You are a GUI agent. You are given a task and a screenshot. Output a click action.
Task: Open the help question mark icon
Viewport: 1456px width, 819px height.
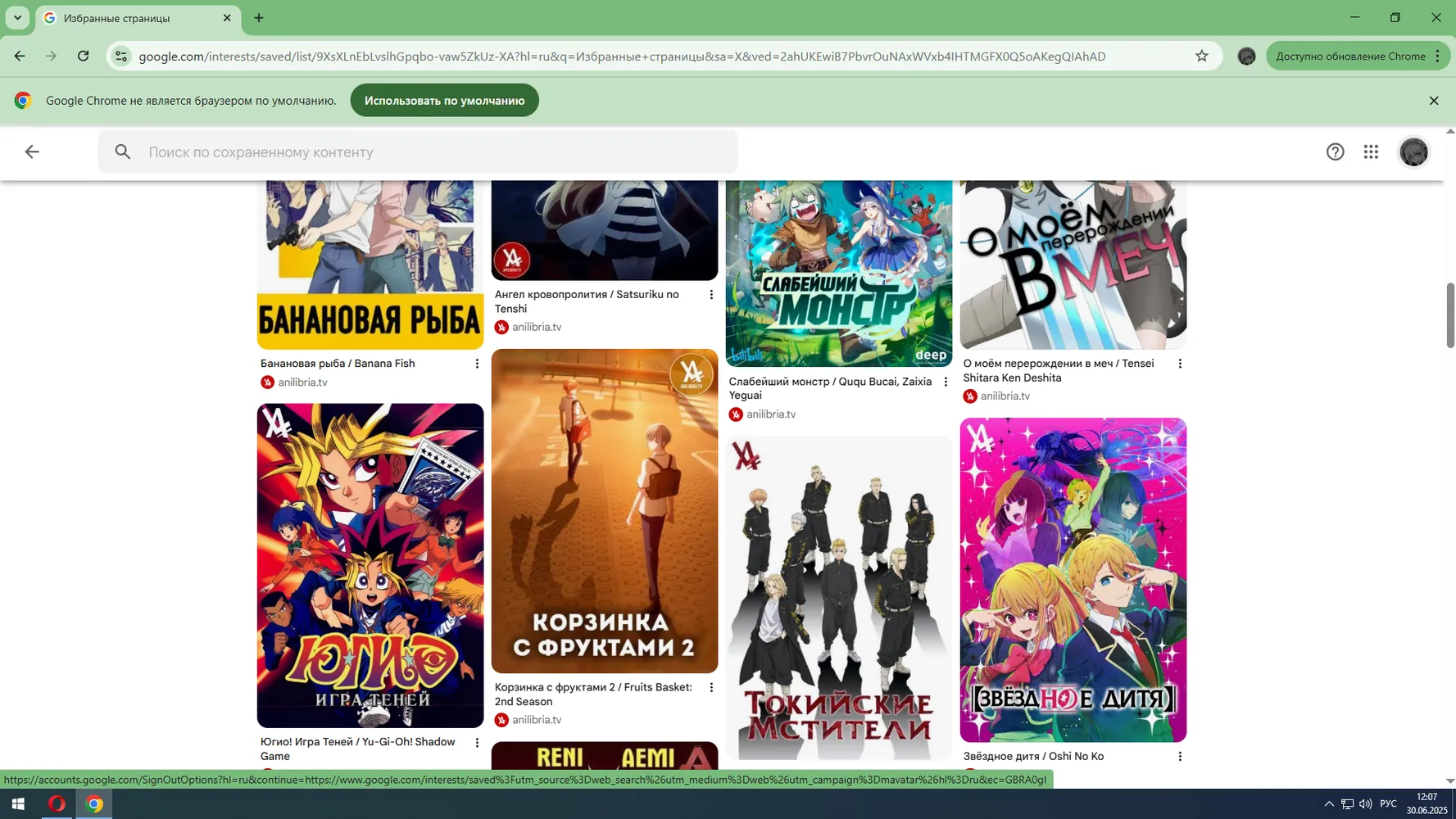pyautogui.click(x=1335, y=152)
